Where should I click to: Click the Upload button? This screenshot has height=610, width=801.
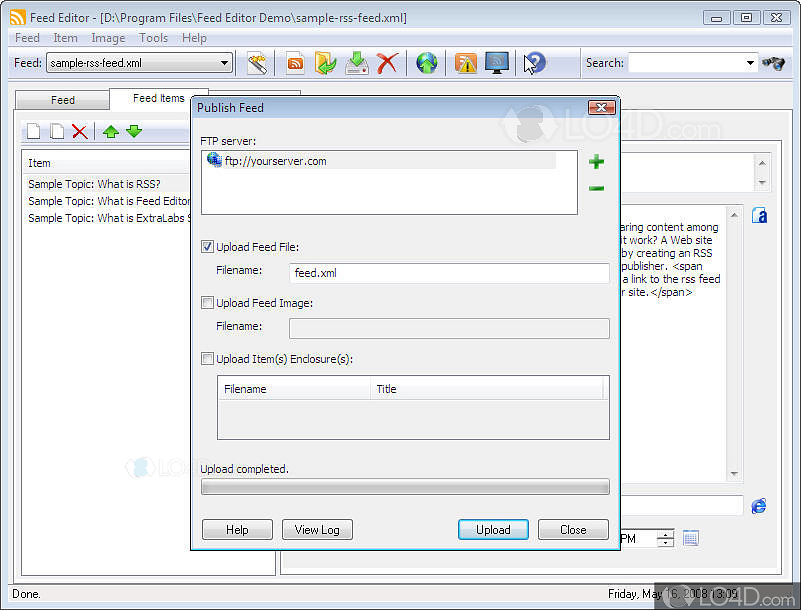click(493, 530)
